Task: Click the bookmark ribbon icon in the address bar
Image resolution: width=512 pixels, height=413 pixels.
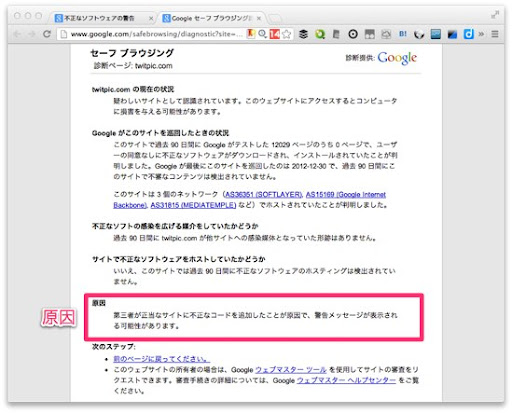Action: tap(251, 34)
